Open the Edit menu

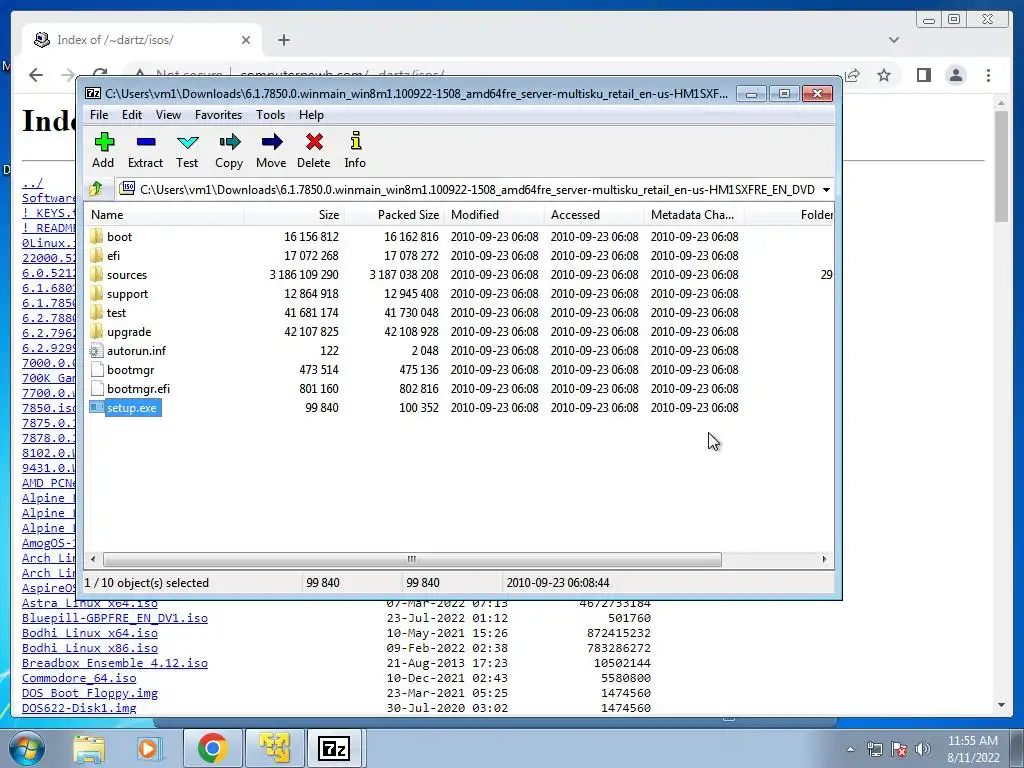132,115
